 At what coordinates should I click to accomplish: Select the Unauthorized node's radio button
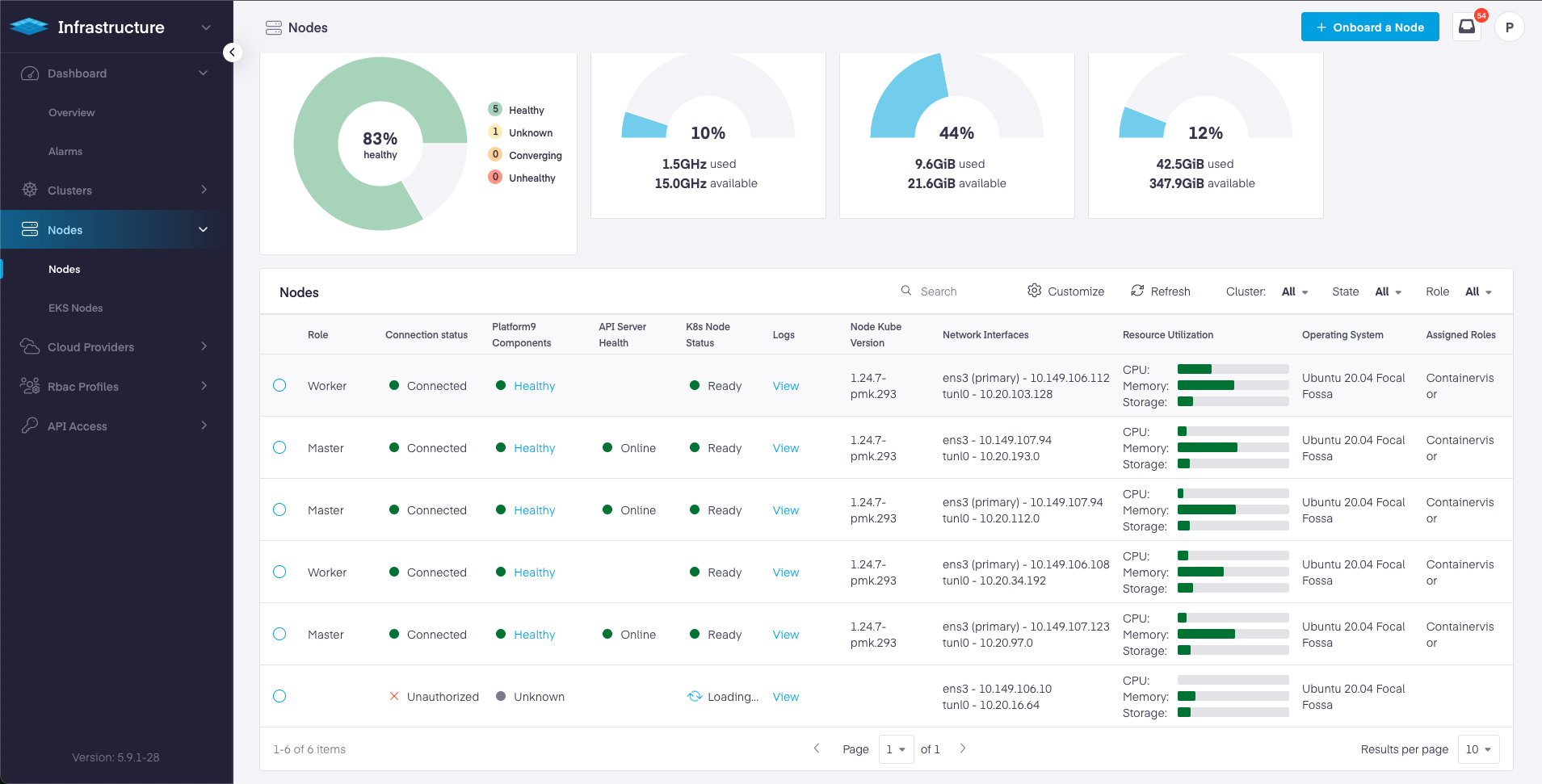click(279, 696)
